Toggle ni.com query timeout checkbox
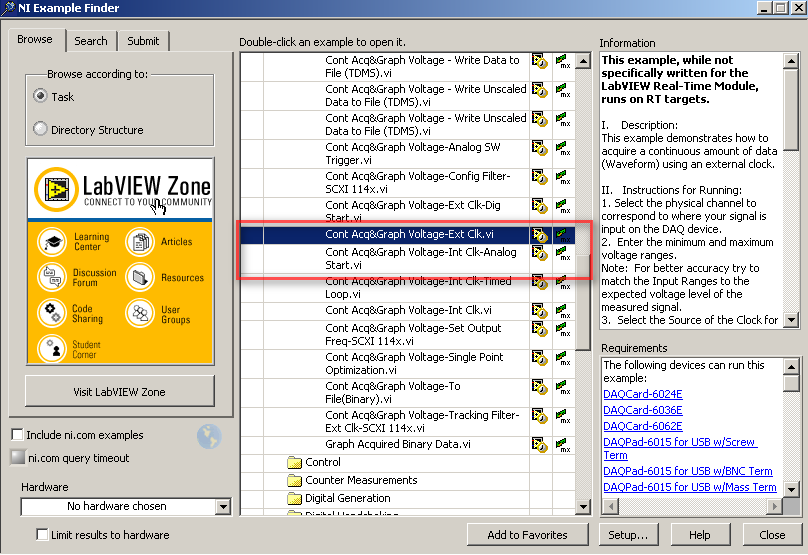Viewport: 808px width, 555px height. tap(18, 457)
